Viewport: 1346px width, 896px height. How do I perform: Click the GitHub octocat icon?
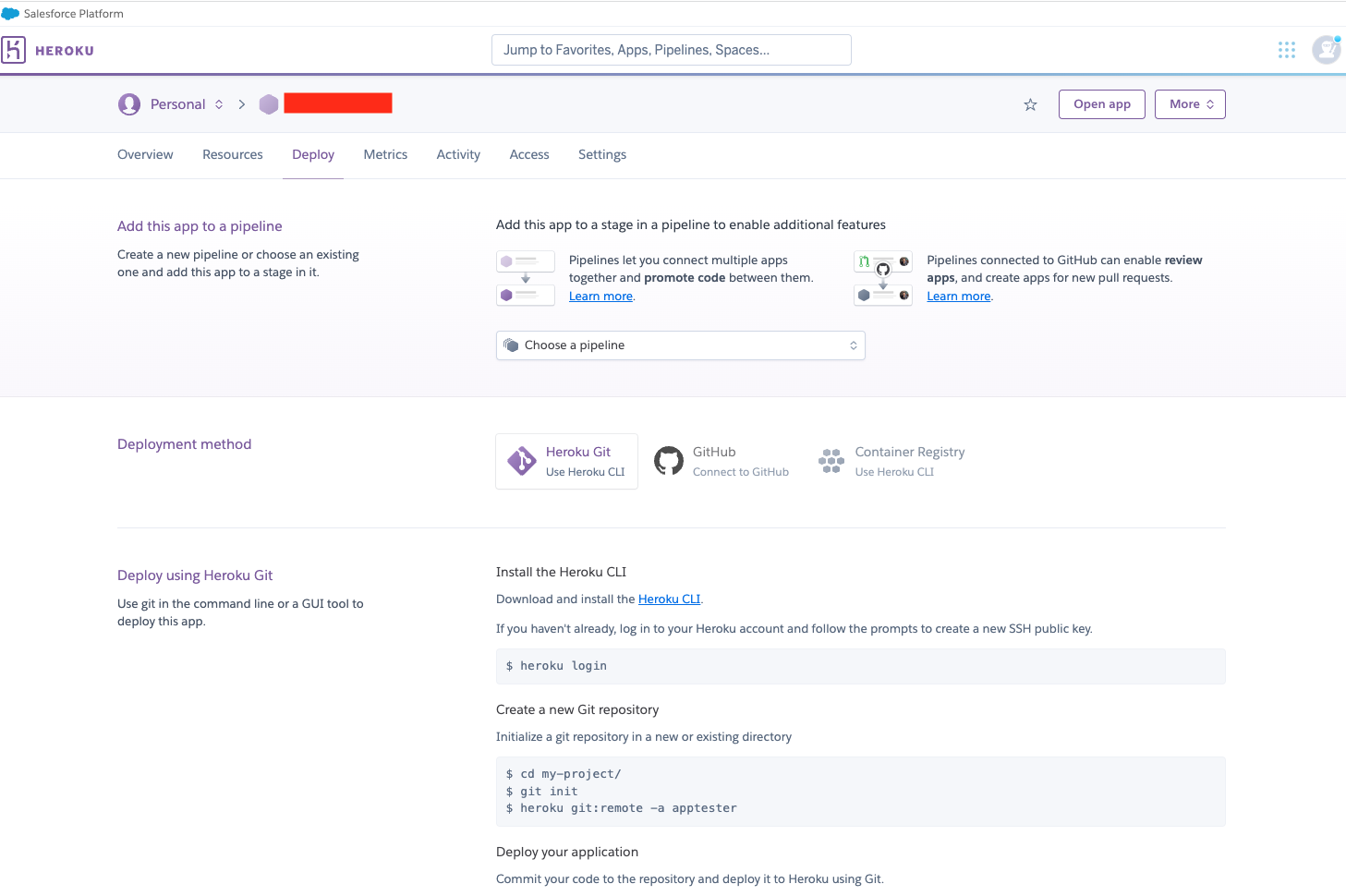[669, 461]
